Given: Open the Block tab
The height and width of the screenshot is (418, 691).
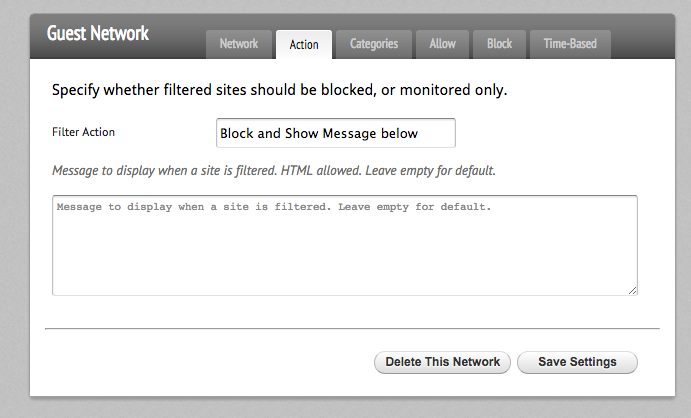Looking at the screenshot, I should [x=499, y=44].
